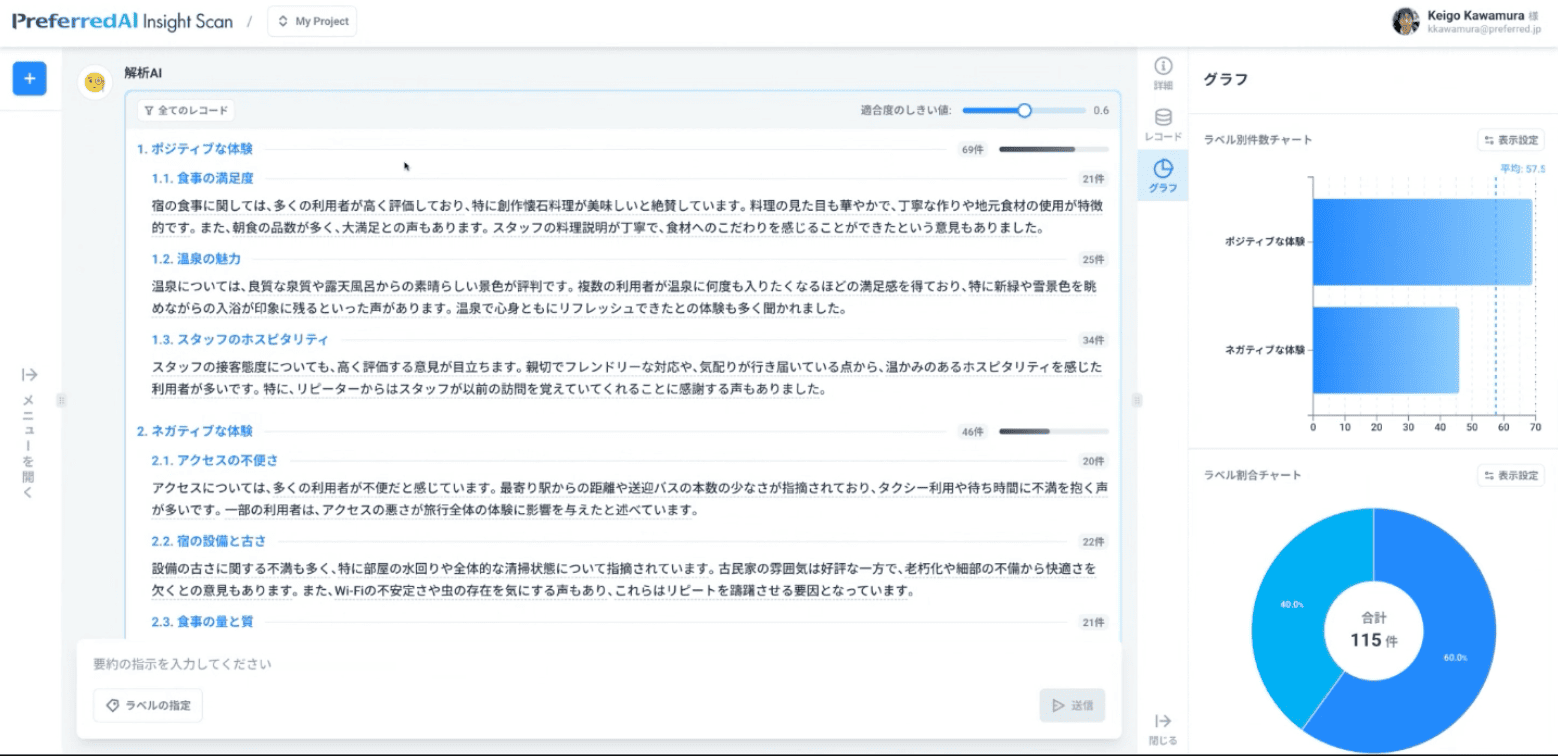This screenshot has height=756, width=1558.
Task: Open the 2.1. アクセスの不便さ section heading
Action: 214,461
